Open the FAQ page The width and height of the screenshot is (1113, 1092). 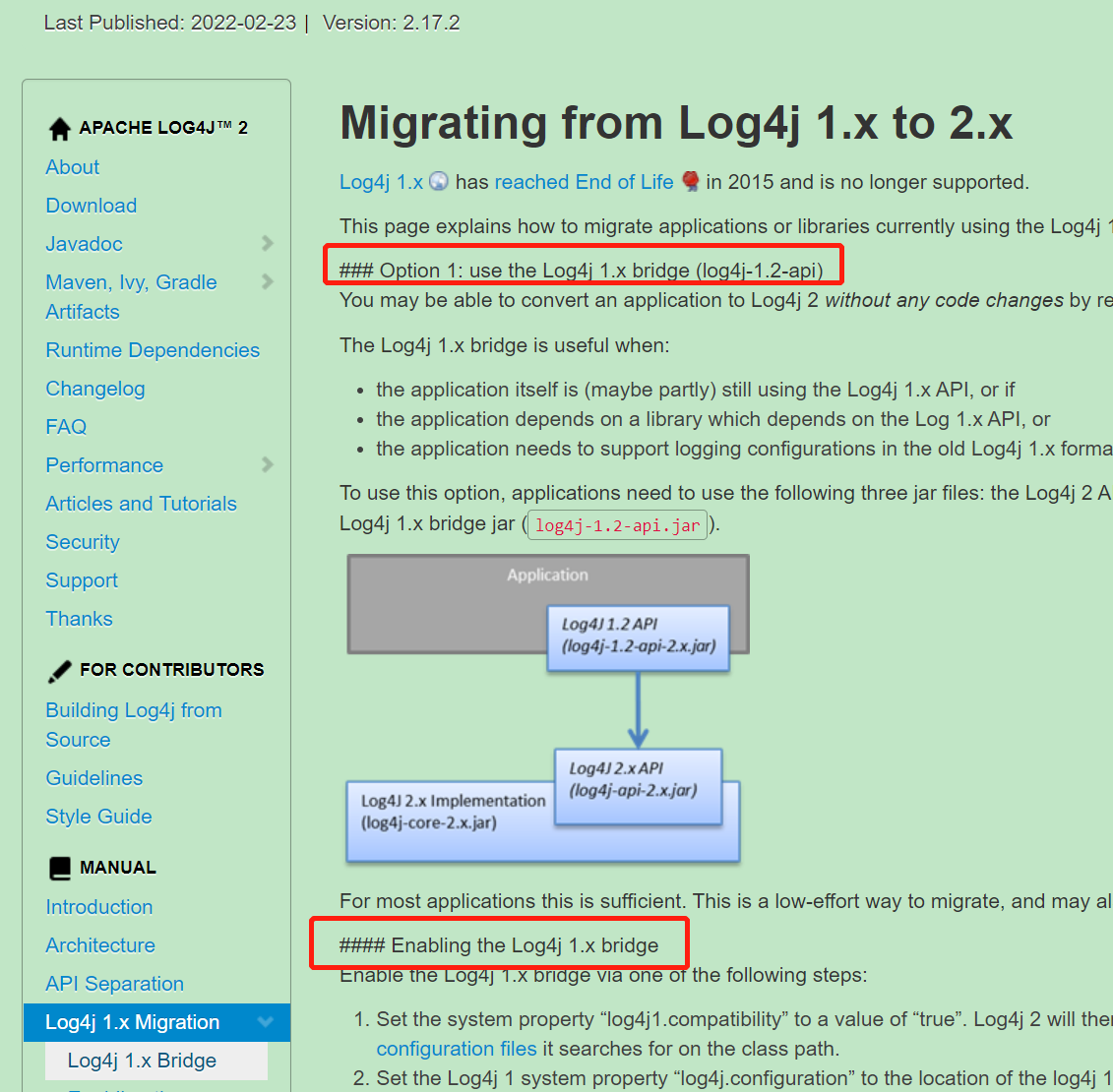[x=66, y=426]
